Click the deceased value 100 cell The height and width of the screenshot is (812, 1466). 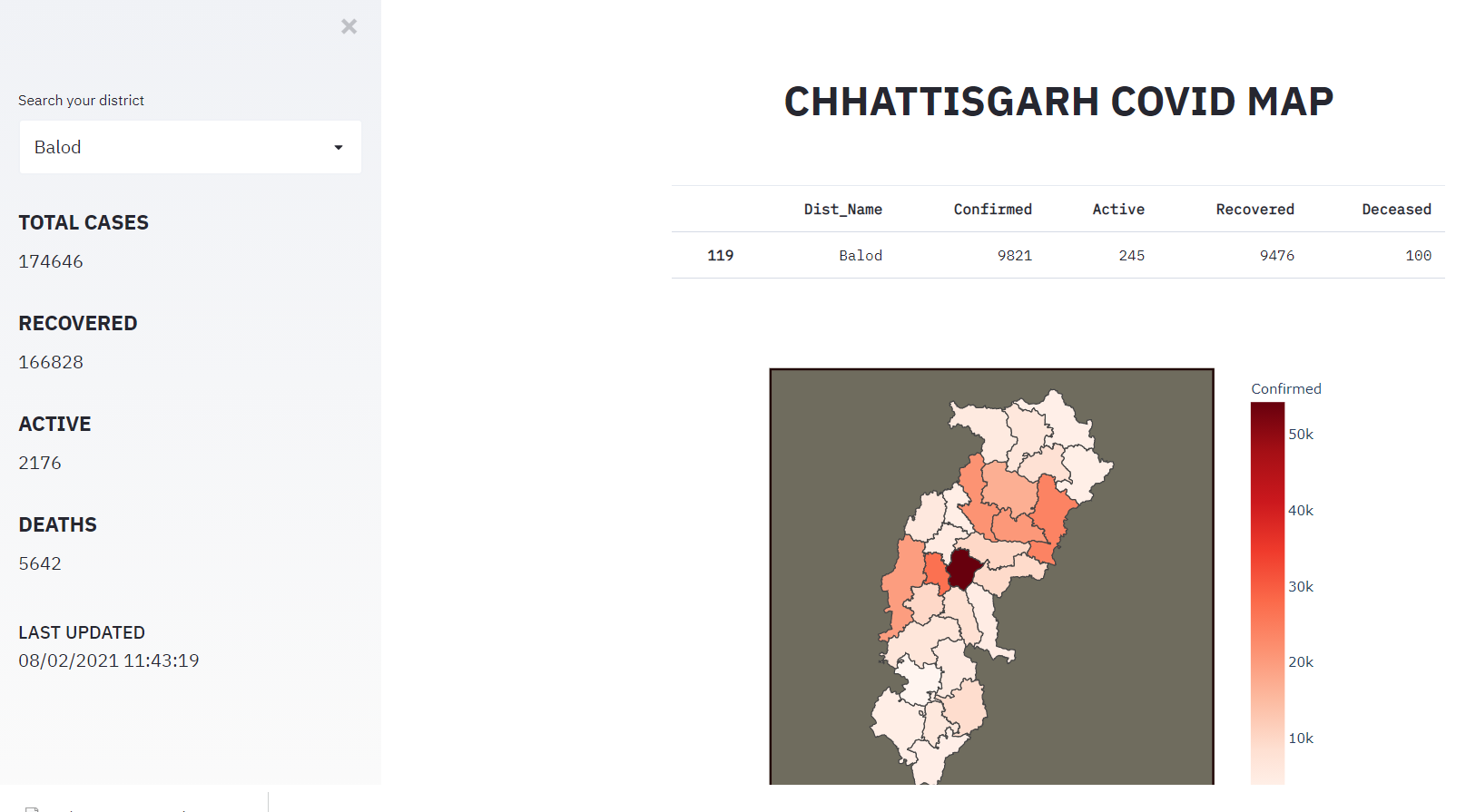tap(1417, 256)
